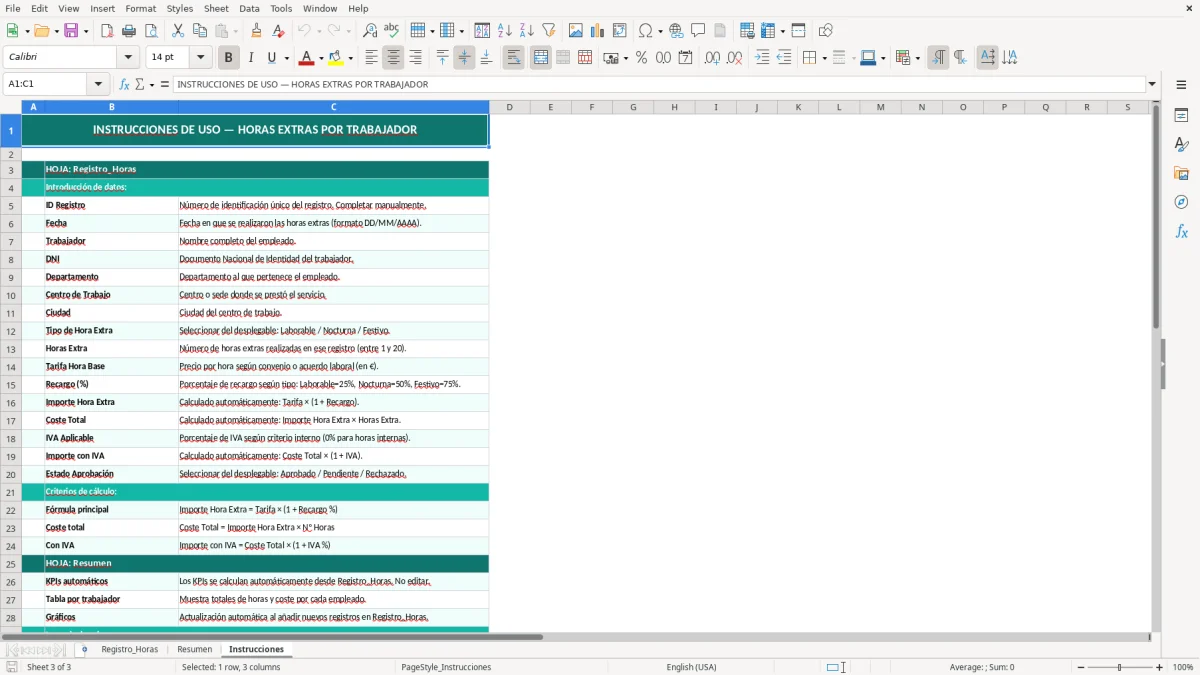Open the sidebar Navigator panel
Image resolution: width=1200 pixels, height=675 pixels.
point(1181,202)
